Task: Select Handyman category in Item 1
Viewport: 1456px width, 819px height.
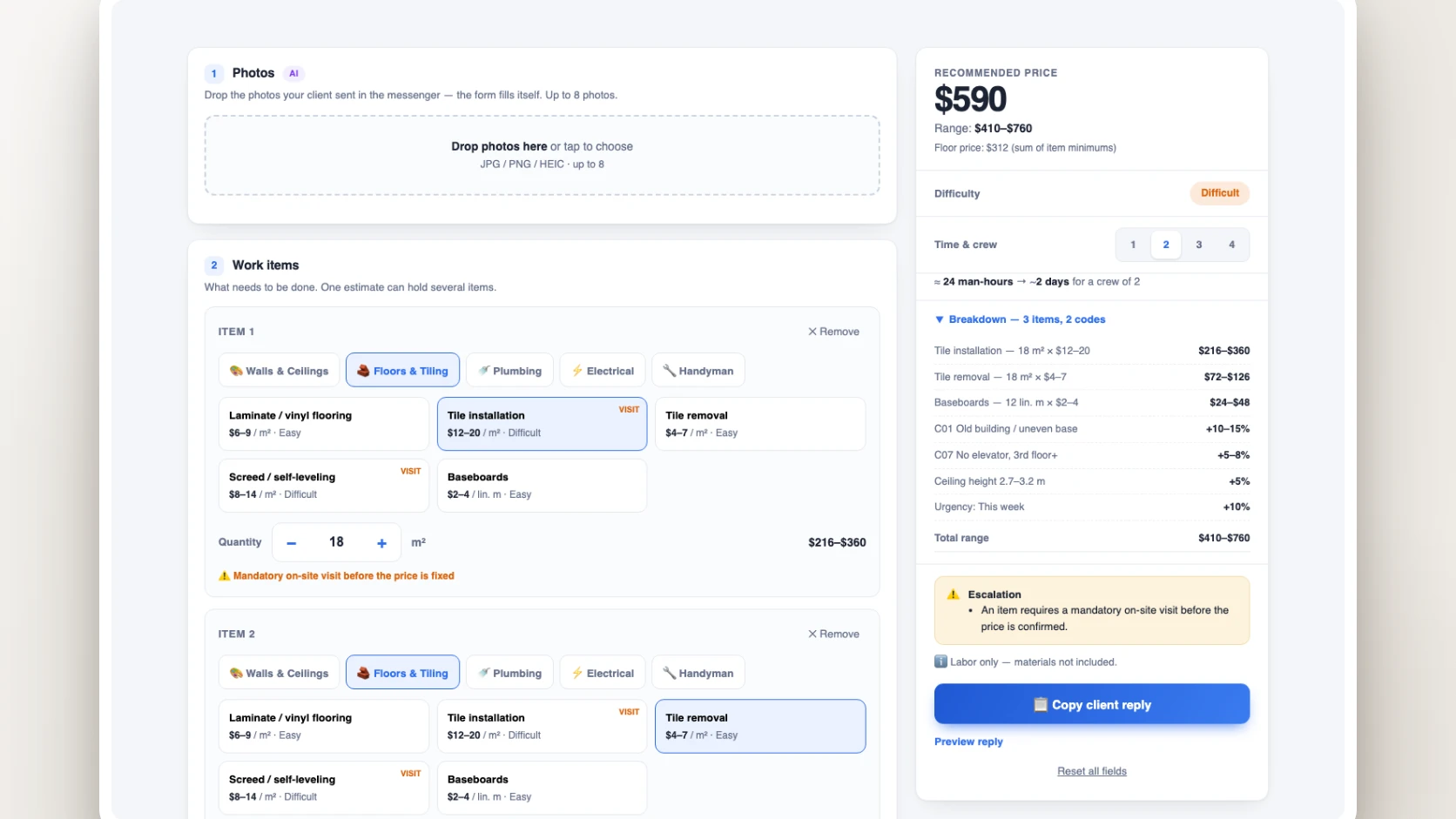Action: pyautogui.click(x=698, y=371)
